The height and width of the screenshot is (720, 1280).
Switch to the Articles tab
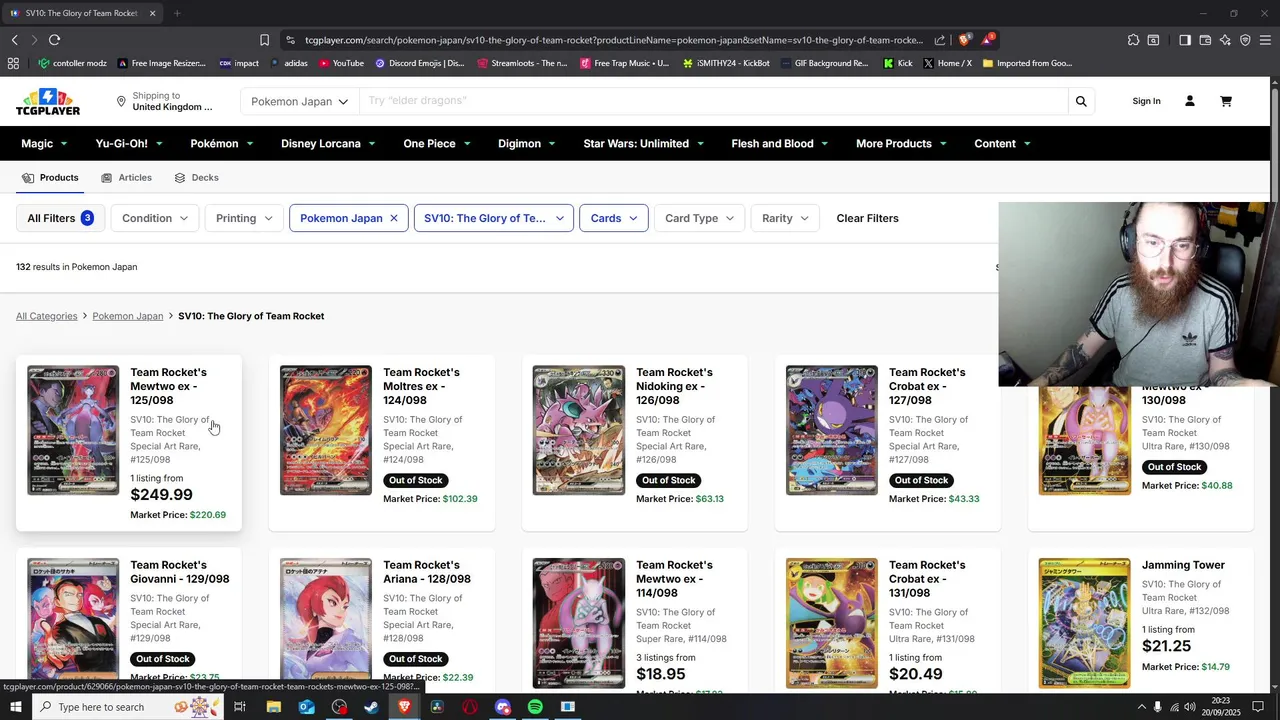127,178
